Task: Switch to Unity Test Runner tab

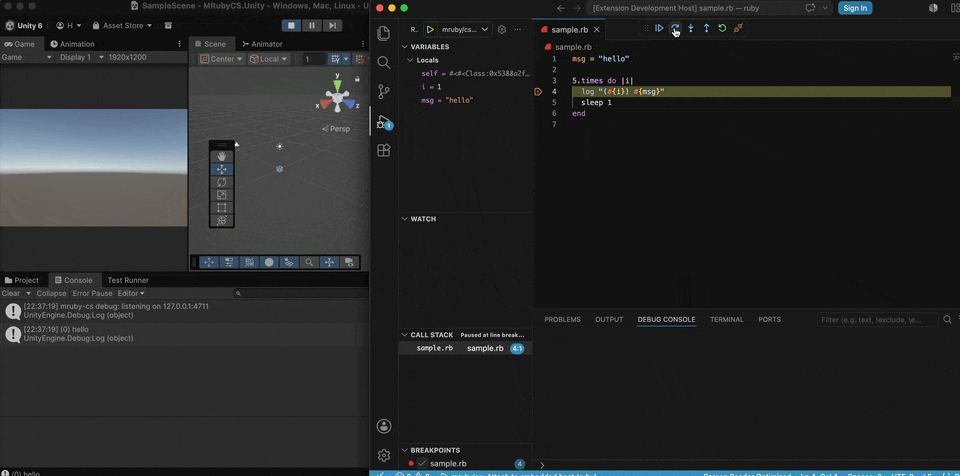Action: [x=128, y=281]
